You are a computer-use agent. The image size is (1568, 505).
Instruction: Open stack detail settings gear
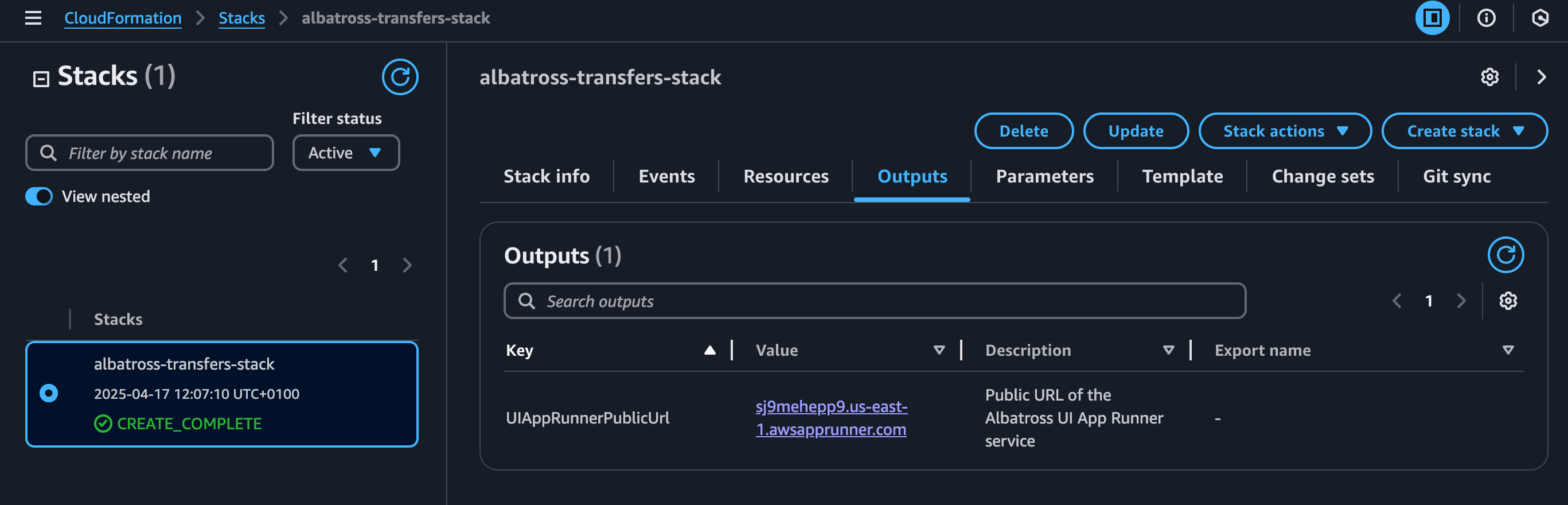[x=1489, y=77]
